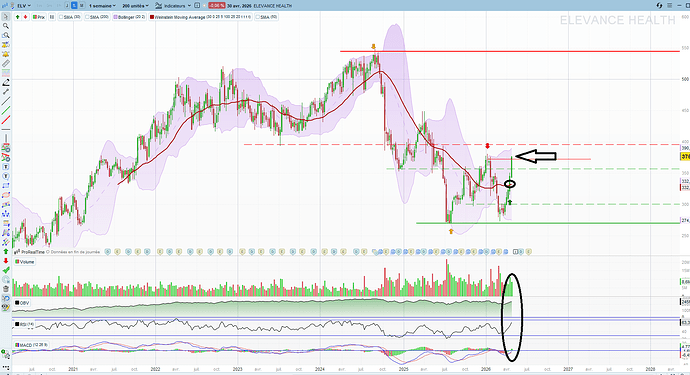Viewport: 690px width, 375px height.
Task: Open the ELV ticker dropdown
Action: tap(23, 6)
